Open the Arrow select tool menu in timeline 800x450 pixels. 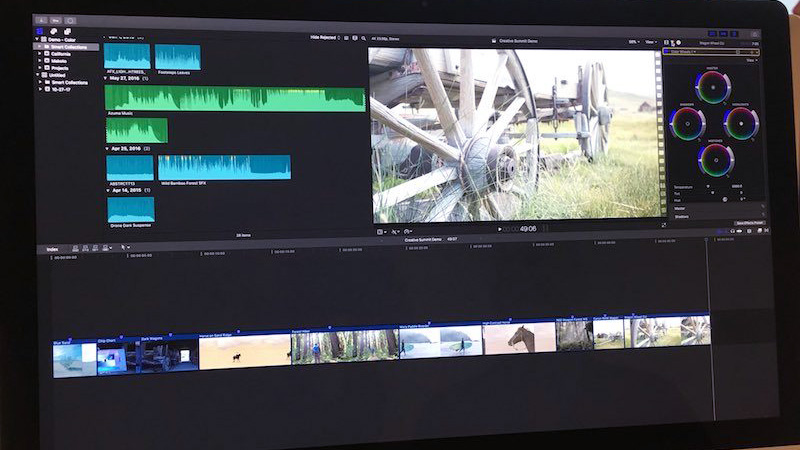pyautogui.click(x=125, y=246)
